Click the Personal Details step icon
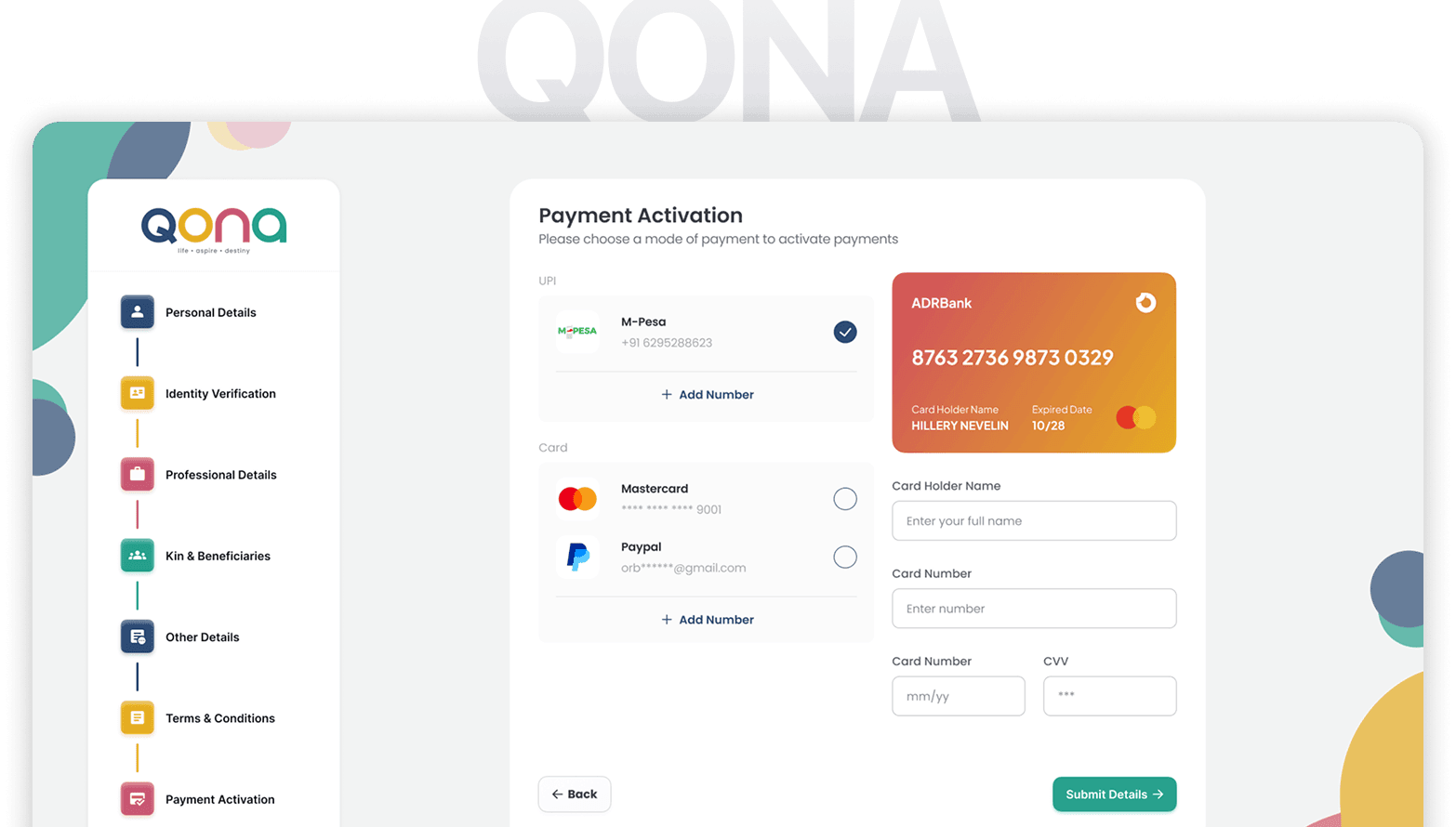The height and width of the screenshot is (827, 1456). [x=138, y=312]
